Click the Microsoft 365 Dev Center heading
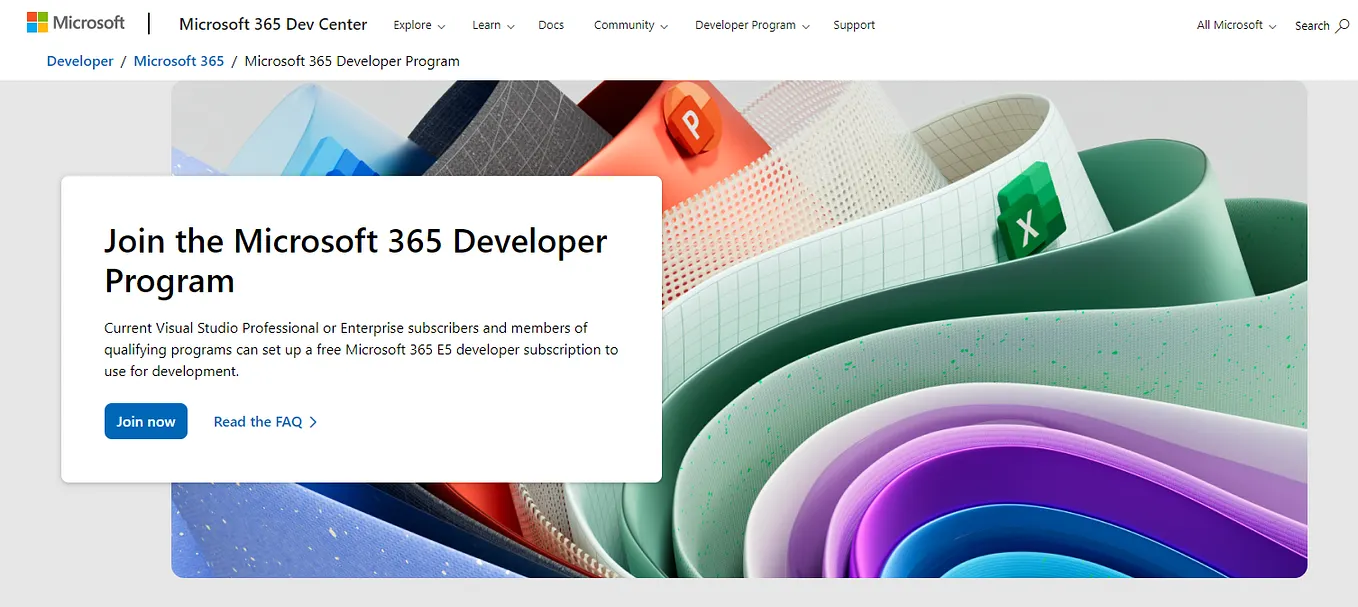The image size is (1358, 607). coord(273,23)
